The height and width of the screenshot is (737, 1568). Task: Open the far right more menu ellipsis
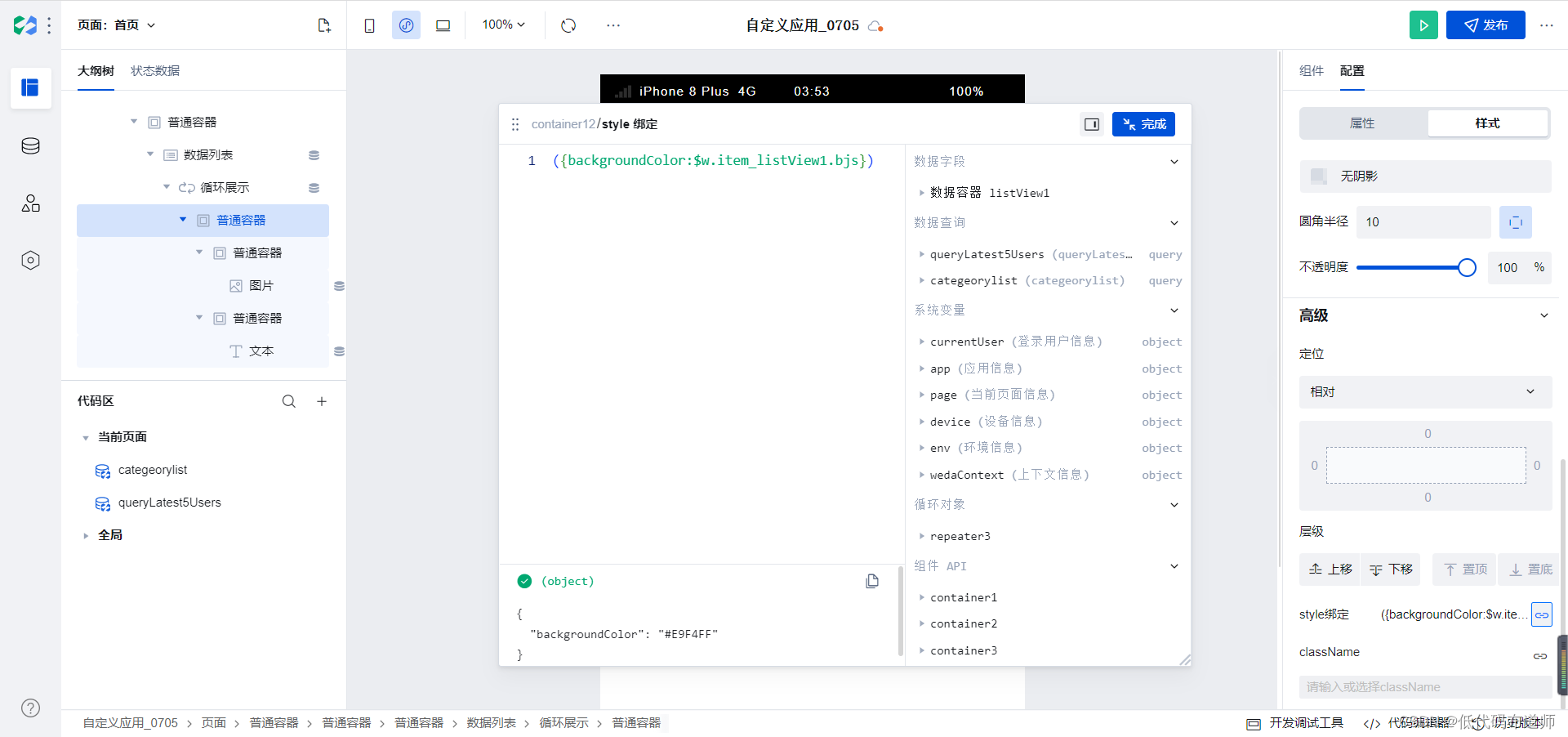[x=1547, y=25]
